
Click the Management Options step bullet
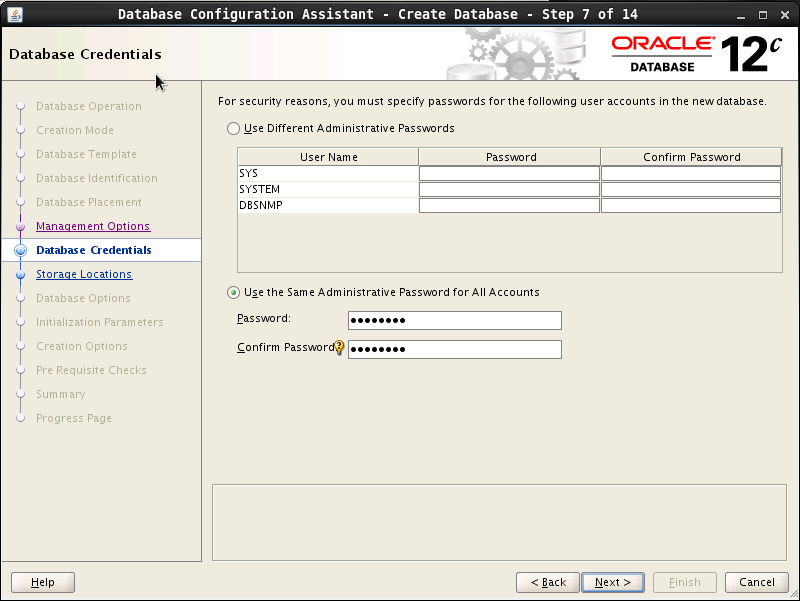(x=20, y=227)
